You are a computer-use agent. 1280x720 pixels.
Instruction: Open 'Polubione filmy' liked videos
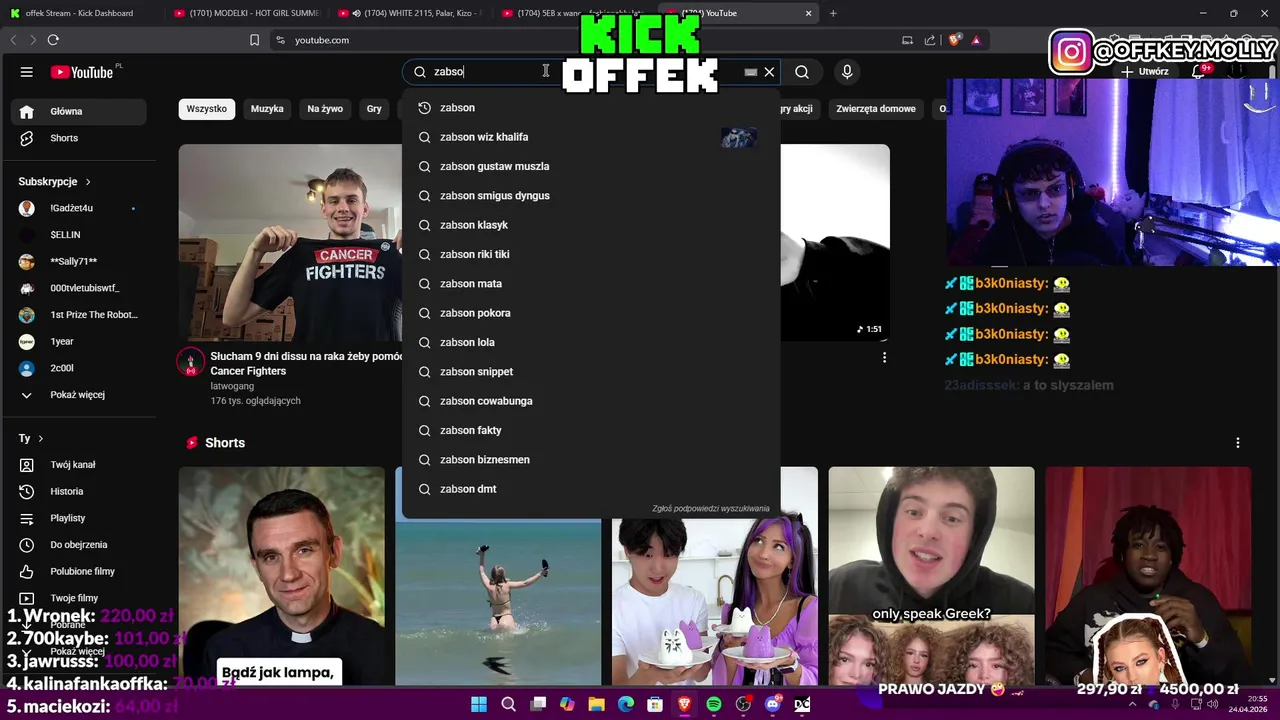click(79, 572)
